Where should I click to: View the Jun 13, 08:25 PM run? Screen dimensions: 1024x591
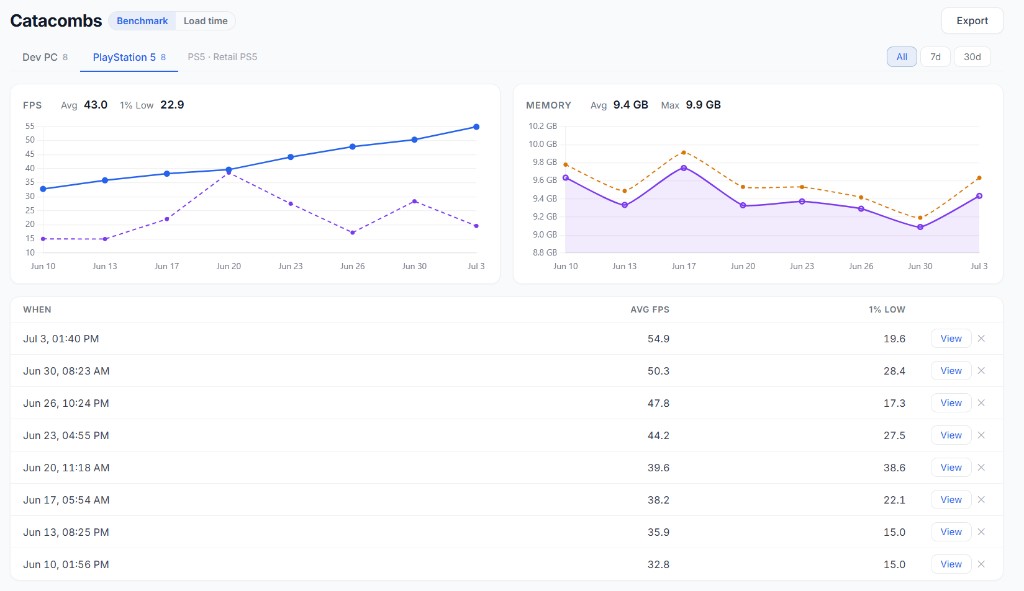[x=951, y=532]
